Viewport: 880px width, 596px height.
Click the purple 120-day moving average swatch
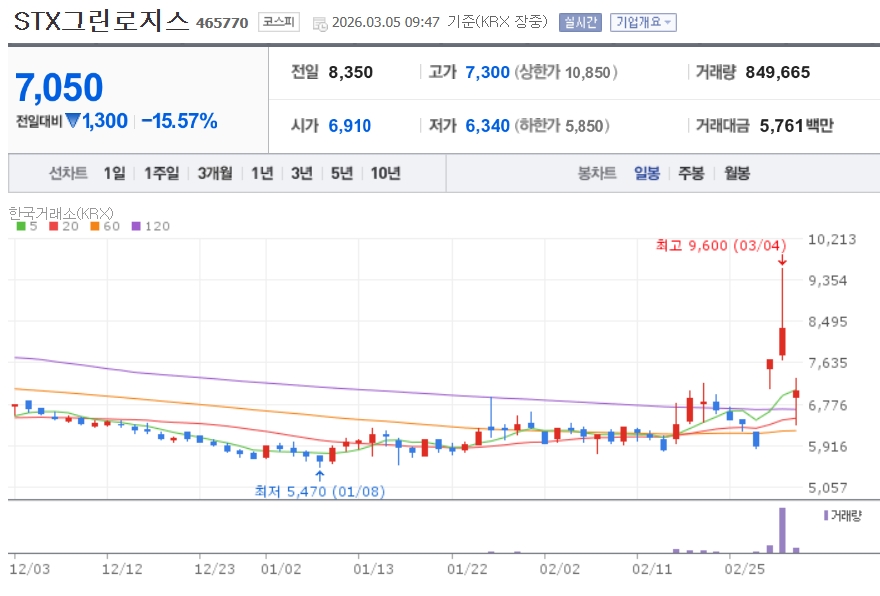pos(136,226)
